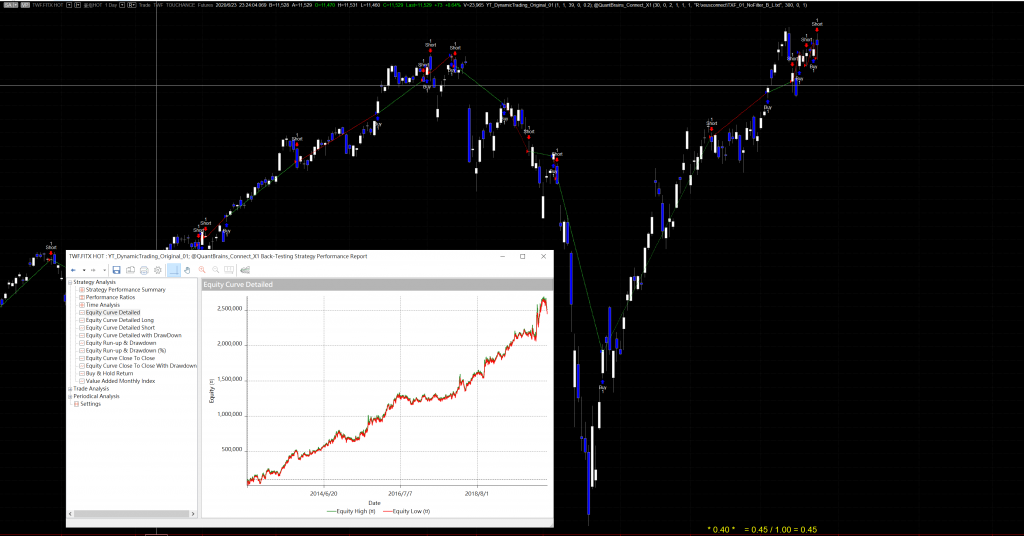Screen dimensions: 1024x536
Task: Select Buy & Hold Return item
Action: pyautogui.click(x=112, y=373)
